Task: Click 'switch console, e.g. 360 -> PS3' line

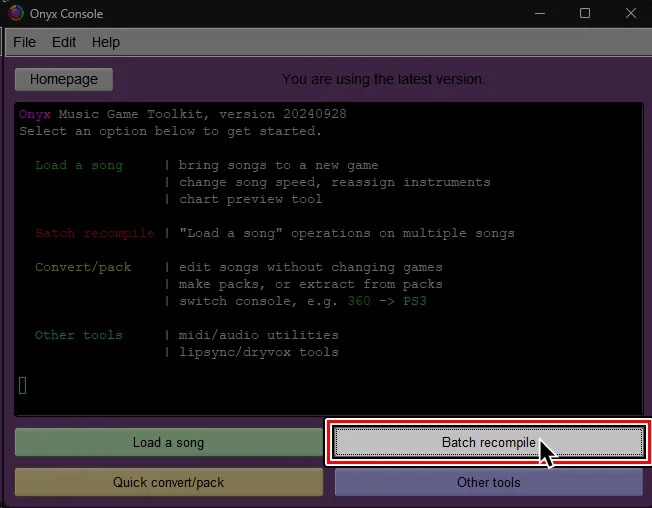Action: coord(303,301)
